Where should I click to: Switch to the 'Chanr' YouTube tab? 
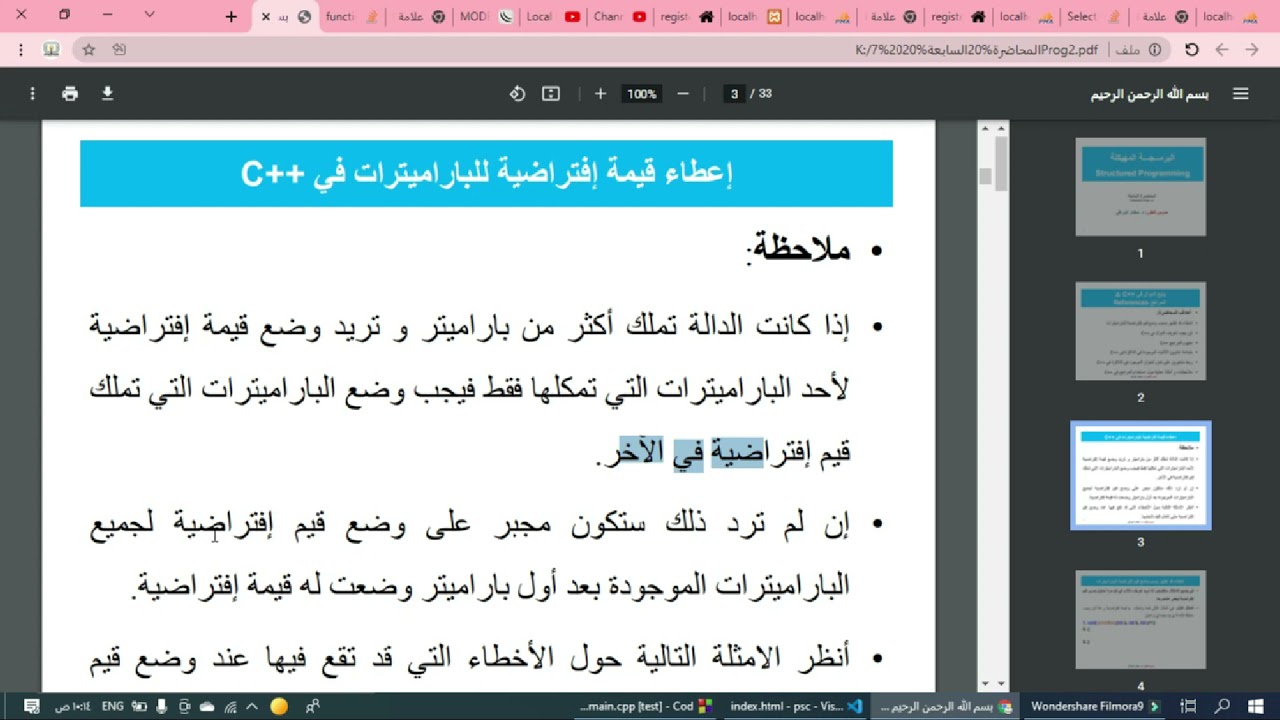pos(619,17)
